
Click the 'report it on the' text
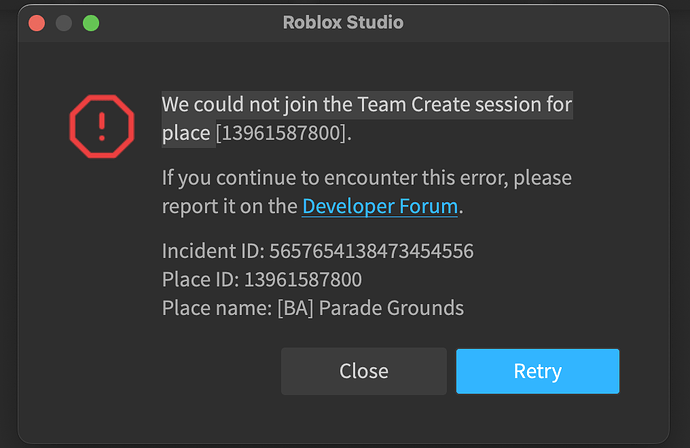pos(230,206)
